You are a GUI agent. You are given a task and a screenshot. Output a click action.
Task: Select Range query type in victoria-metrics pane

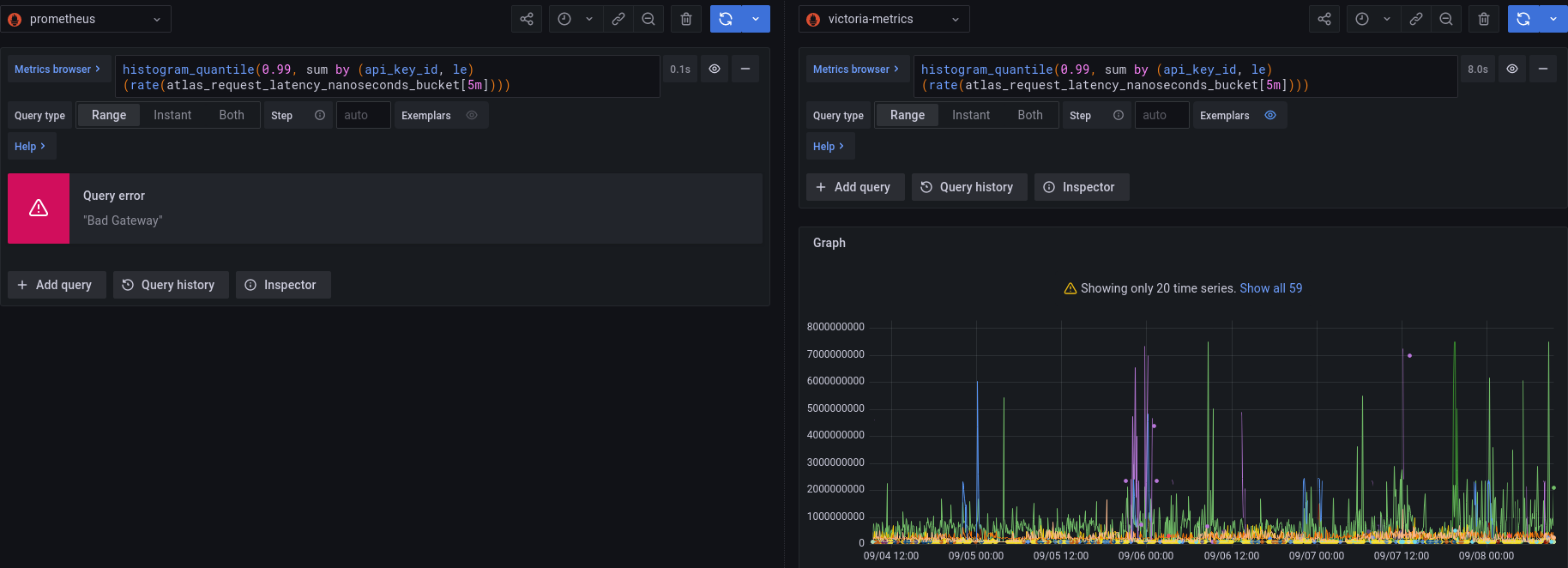(908, 115)
